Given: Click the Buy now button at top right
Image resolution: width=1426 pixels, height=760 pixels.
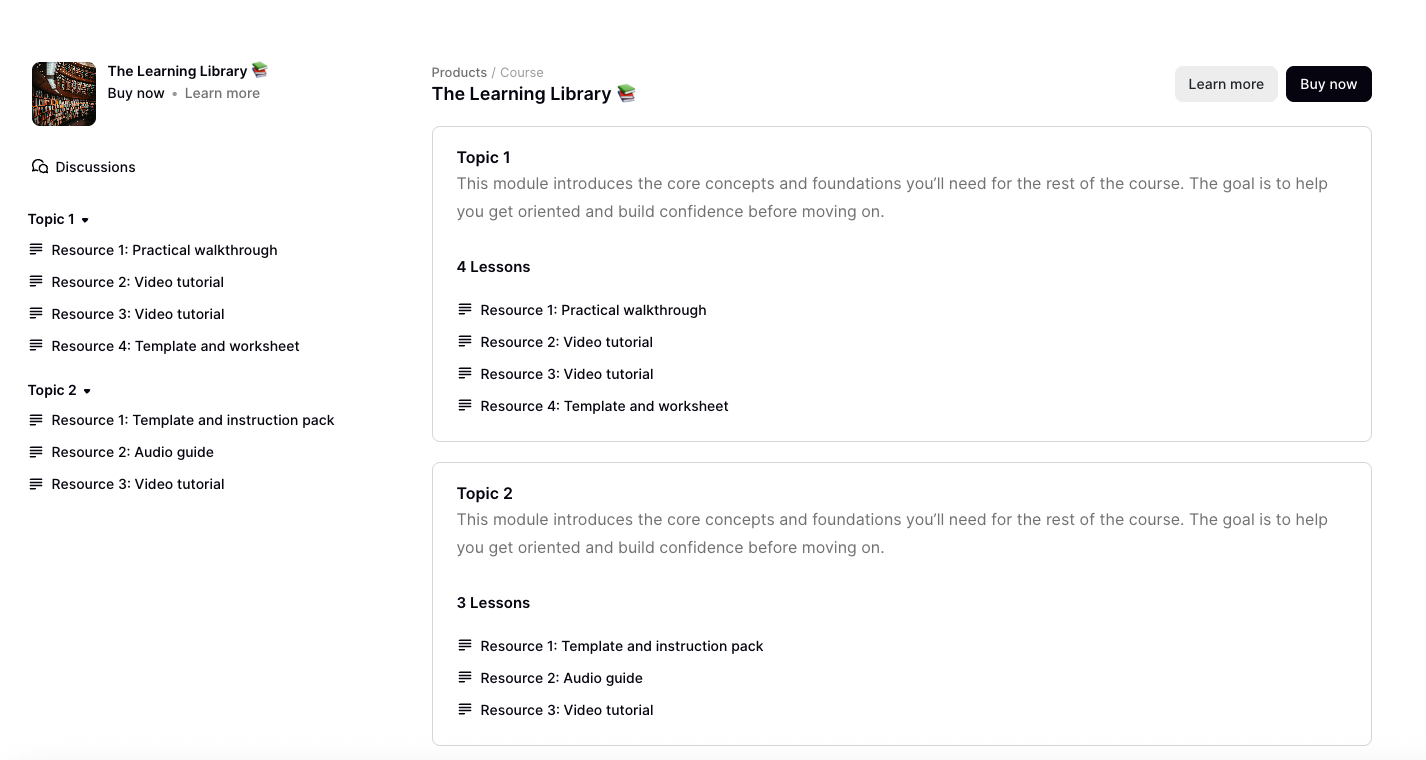Looking at the screenshot, I should tap(1328, 84).
